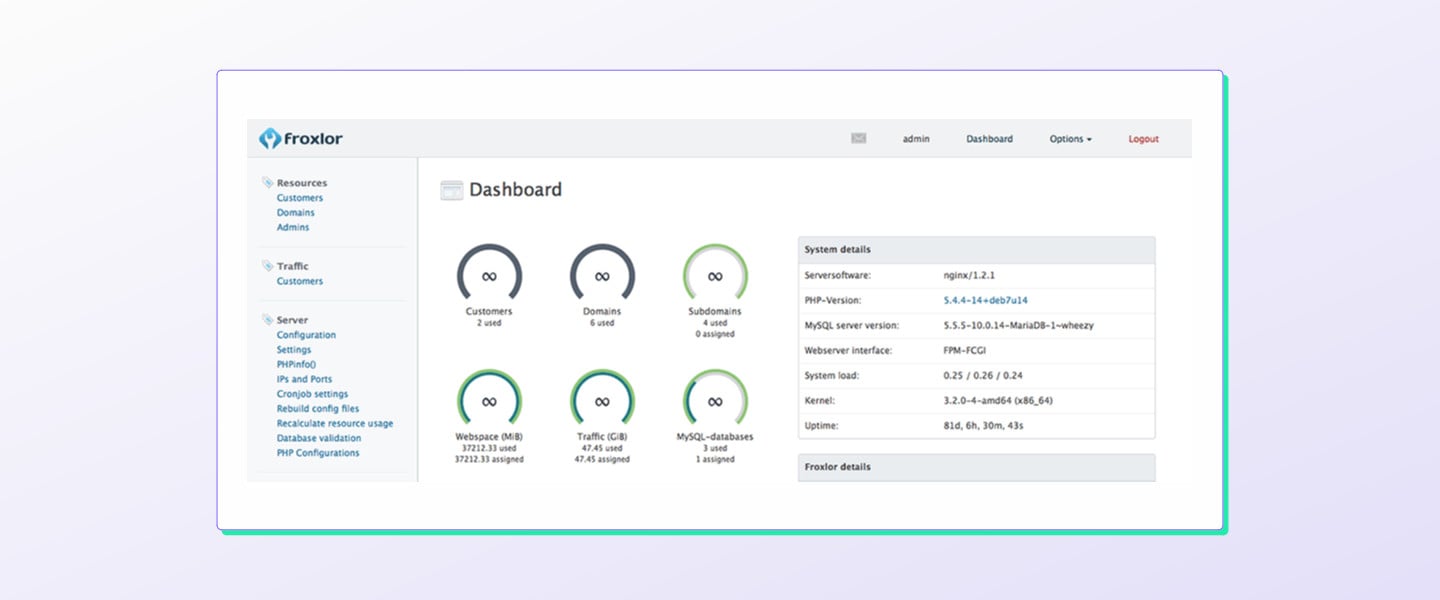1440x600 pixels.
Task: Log out via the Logout link
Action: [1144, 139]
